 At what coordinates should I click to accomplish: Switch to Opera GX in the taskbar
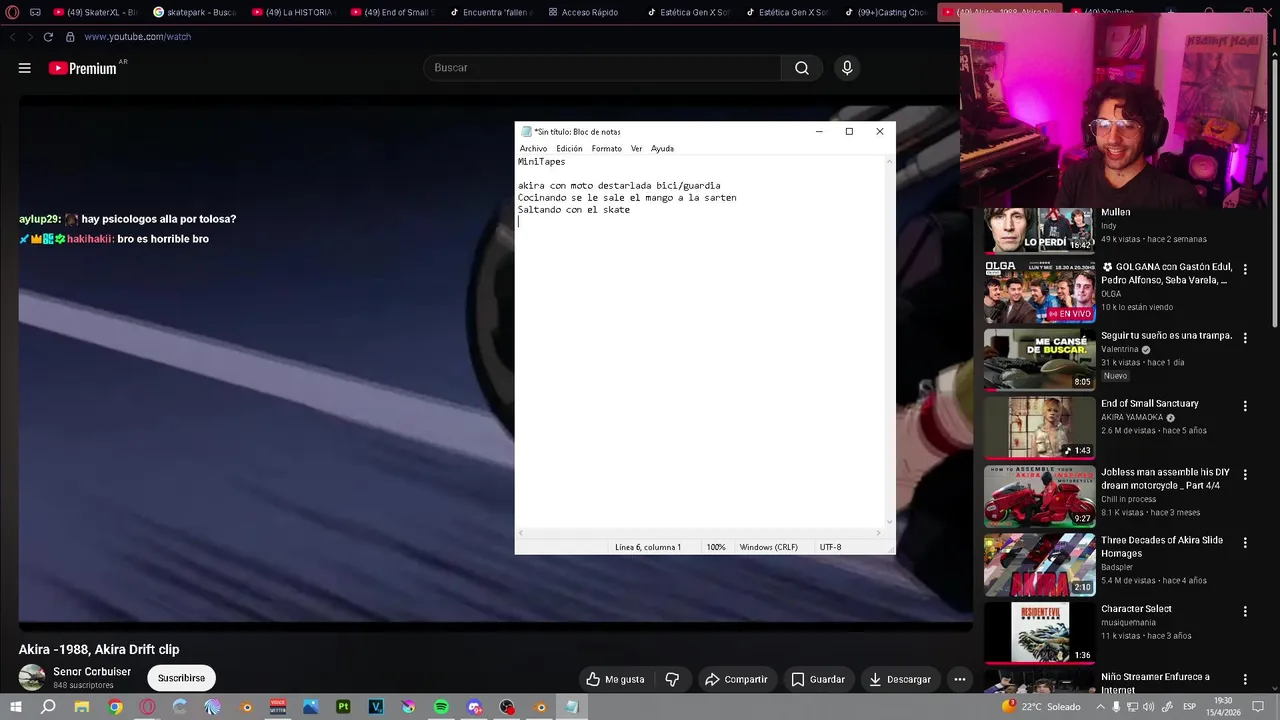click(x=147, y=707)
